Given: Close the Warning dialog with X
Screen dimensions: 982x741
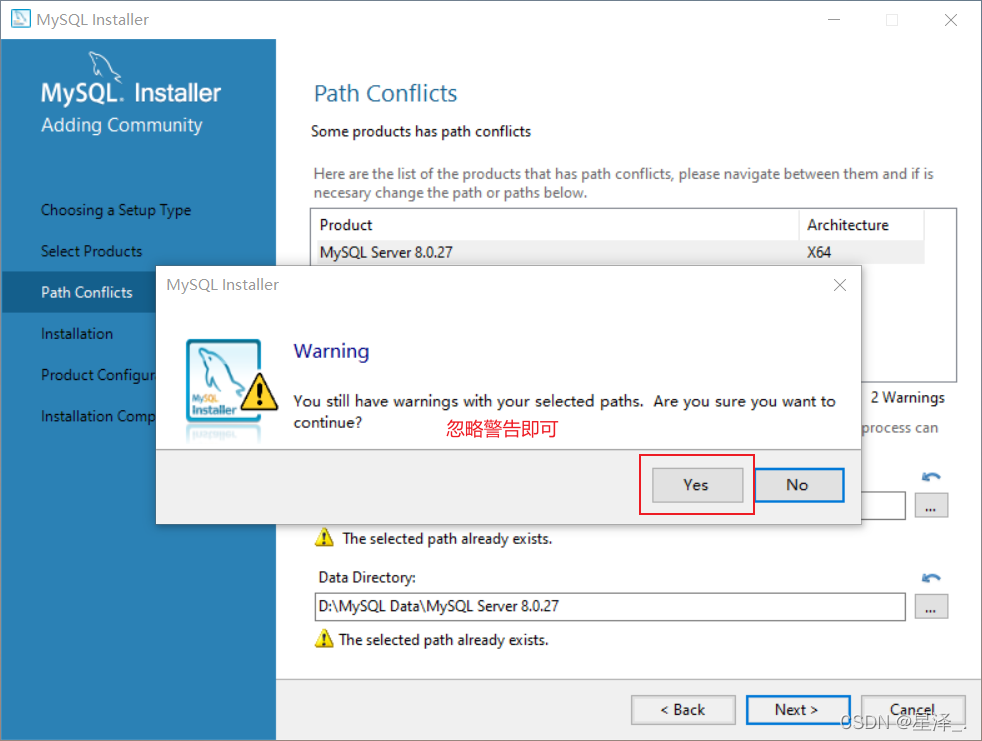Looking at the screenshot, I should [x=840, y=285].
